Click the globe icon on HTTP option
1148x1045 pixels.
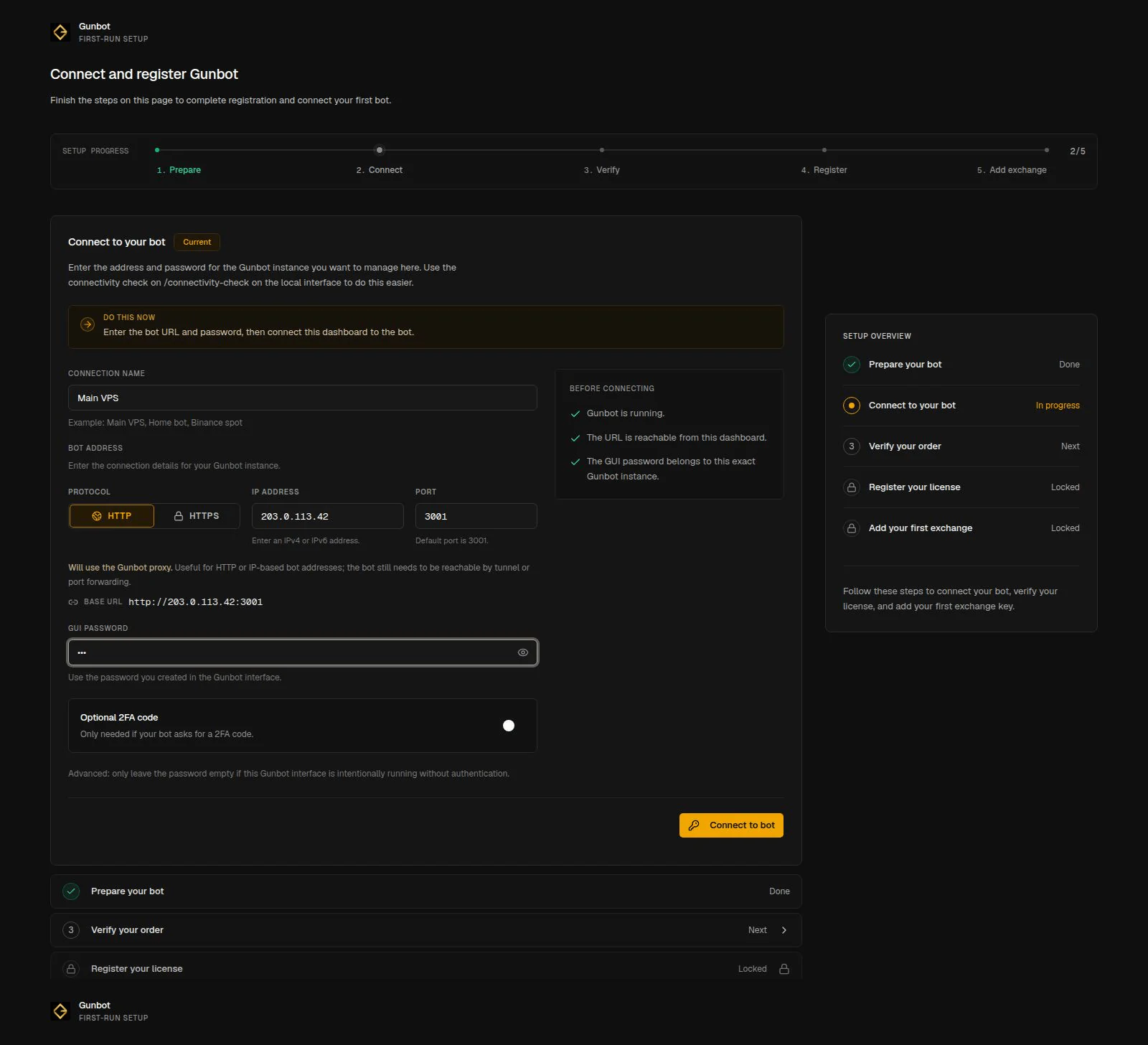coord(97,516)
